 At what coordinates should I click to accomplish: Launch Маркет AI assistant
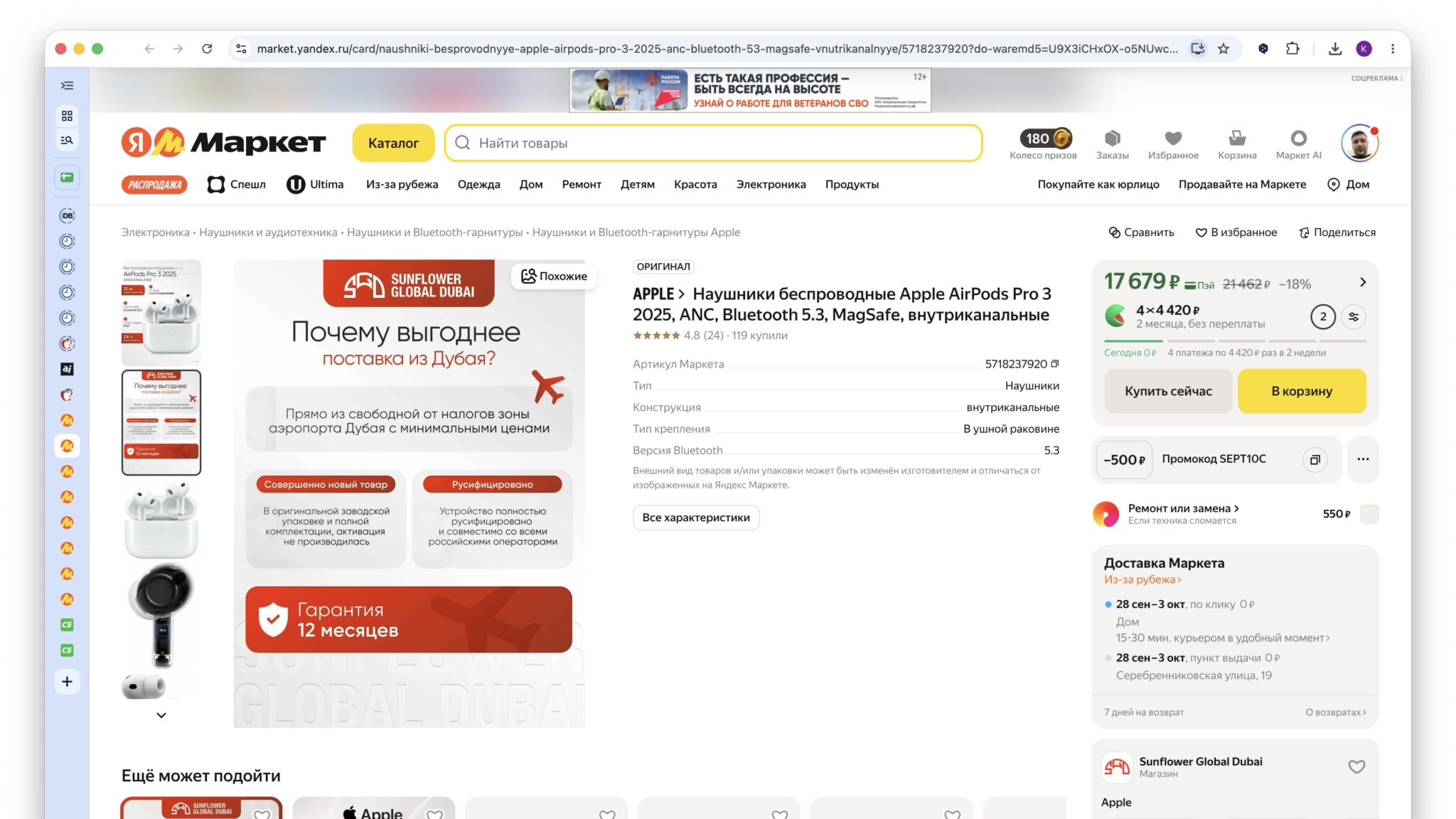1298,144
